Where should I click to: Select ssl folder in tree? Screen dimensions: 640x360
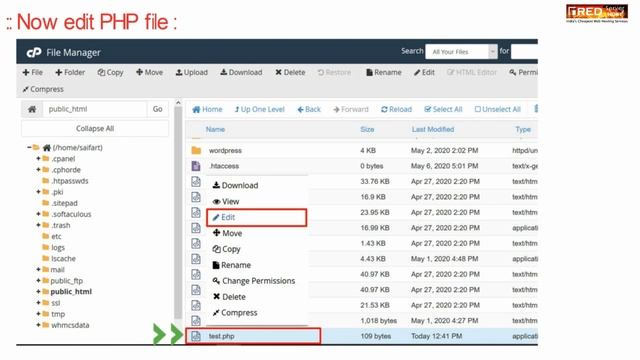click(x=56, y=303)
